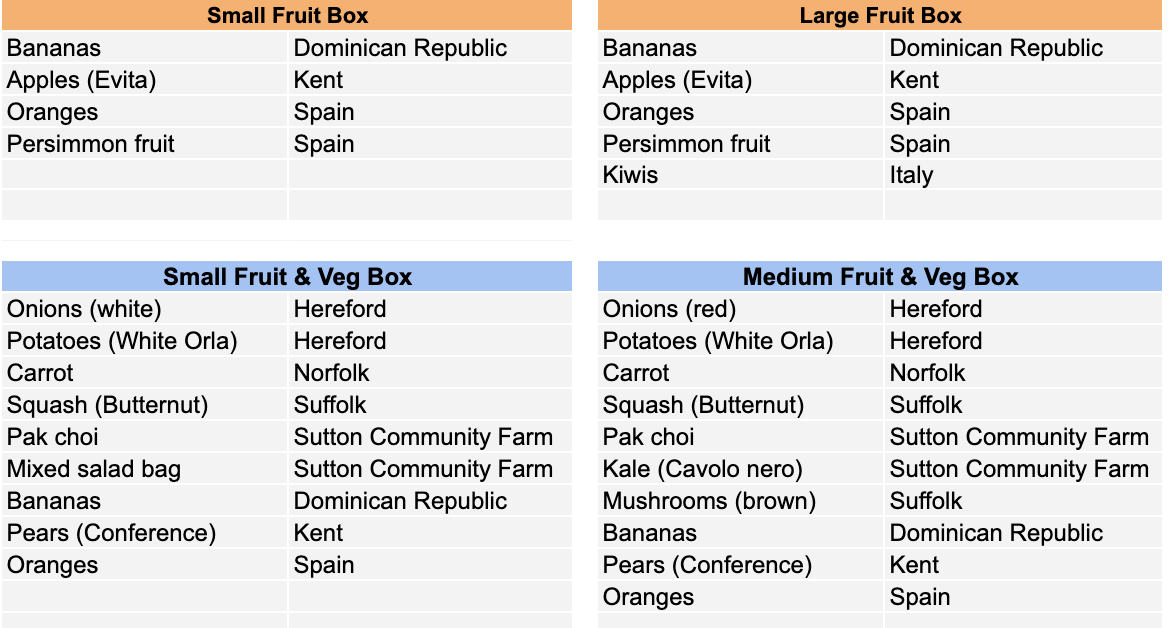
Task: Select Apples (Evita) in Large Fruit Box
Action: click(740, 79)
